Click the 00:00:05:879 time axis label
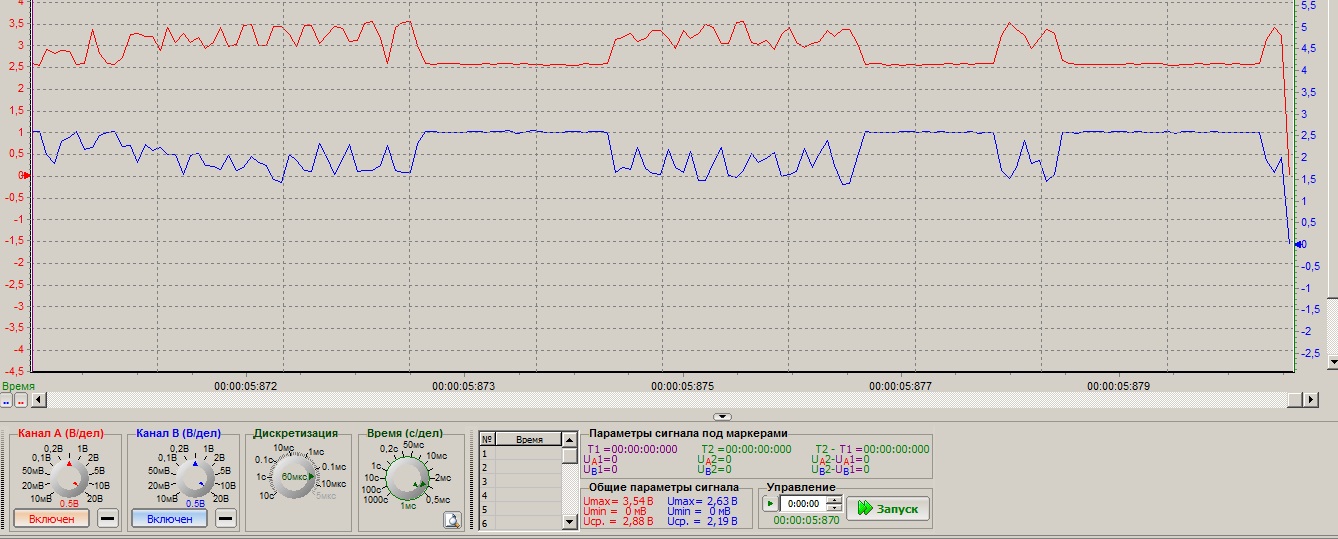The image size is (1338, 539). pyautogui.click(x=1120, y=385)
